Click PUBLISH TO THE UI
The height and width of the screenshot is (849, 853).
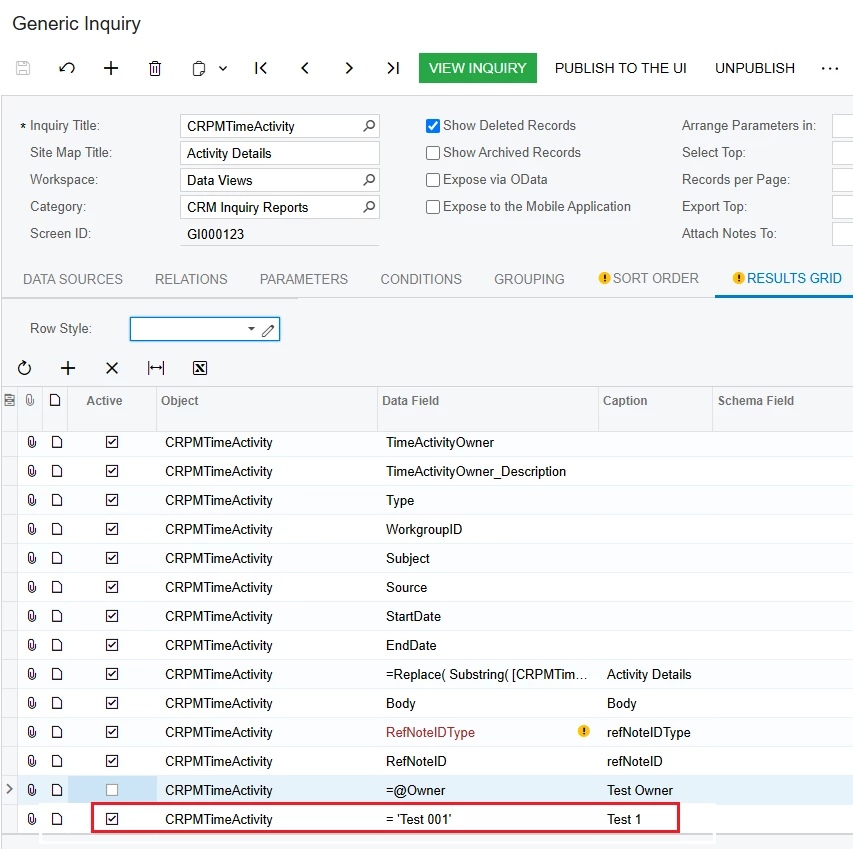coord(620,68)
